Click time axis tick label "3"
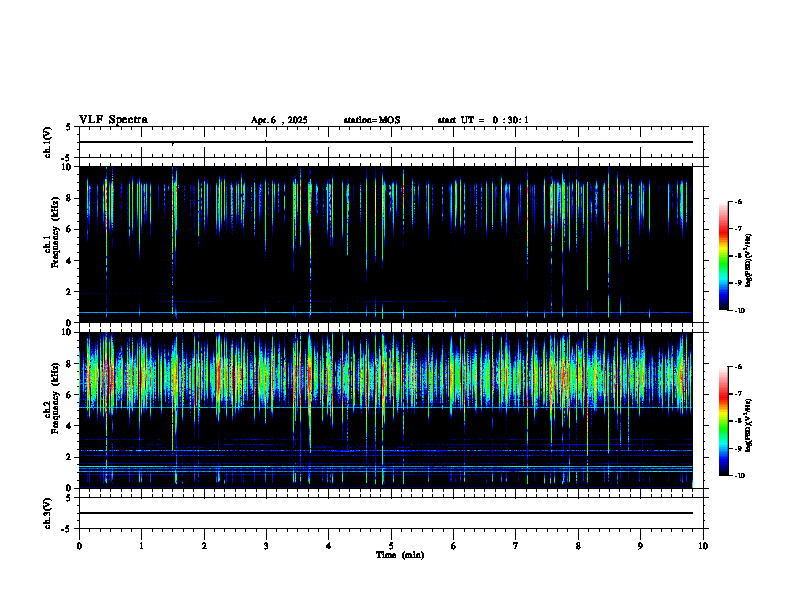 pos(266,546)
